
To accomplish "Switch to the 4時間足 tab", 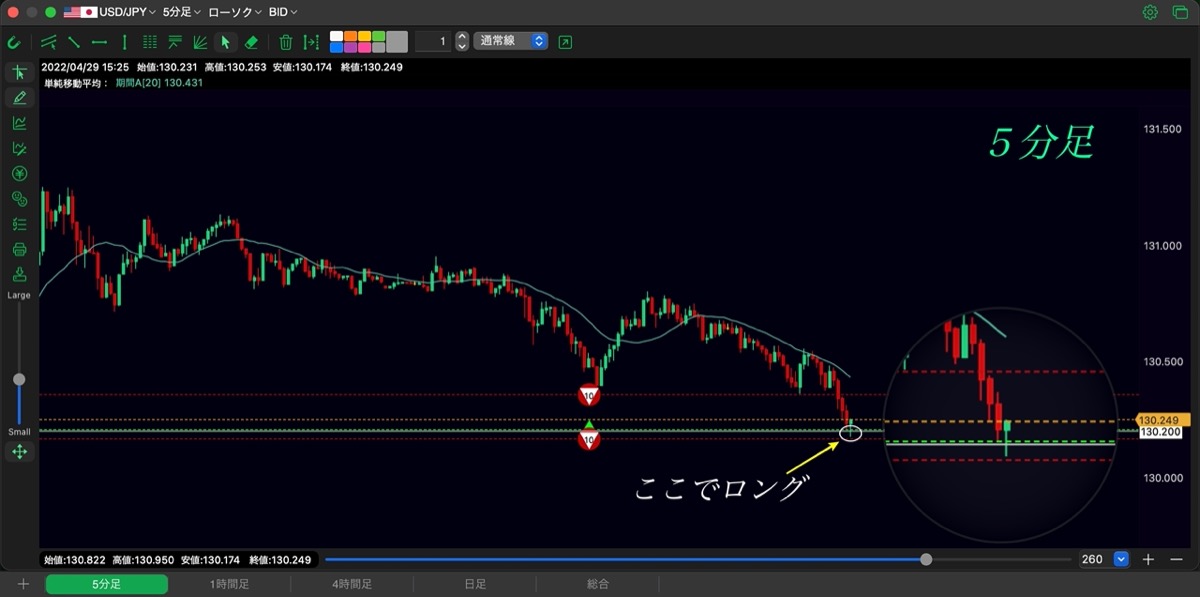I will 352,584.
